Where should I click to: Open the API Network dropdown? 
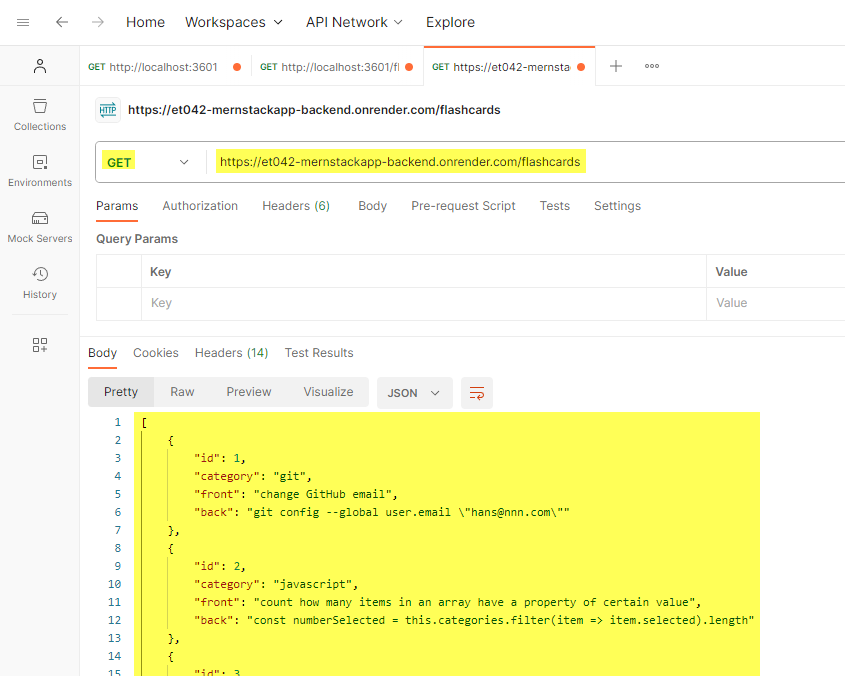[354, 22]
